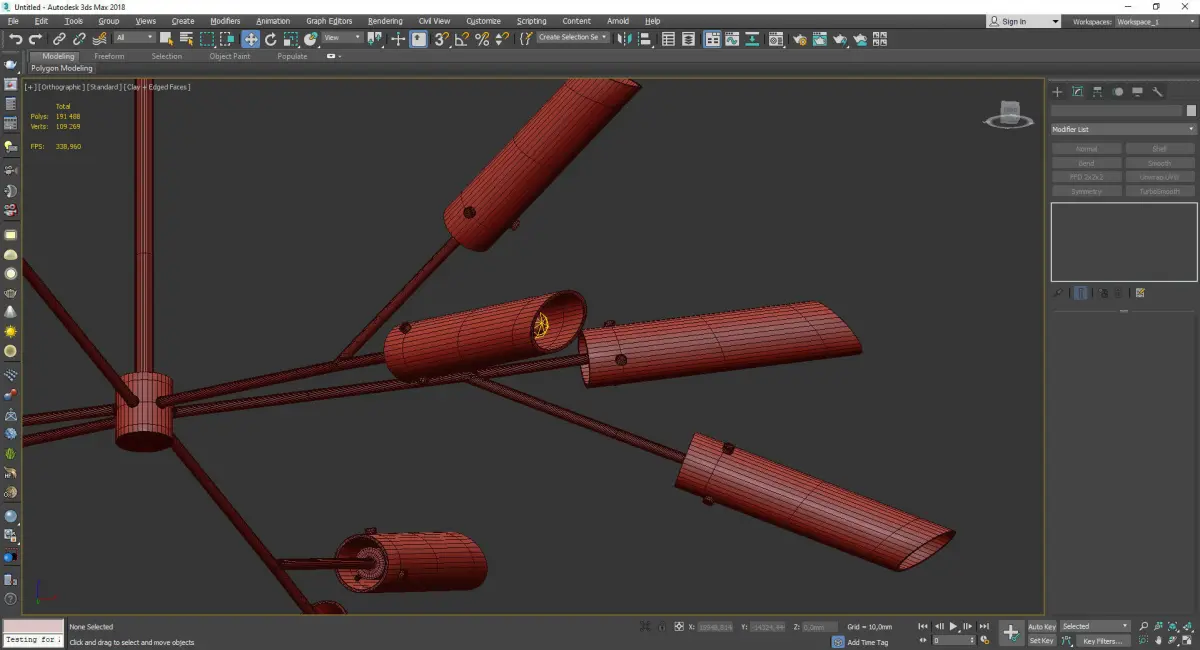Image resolution: width=1200 pixels, height=650 pixels.
Task: Open the Material Editor icon
Action: pos(775,39)
